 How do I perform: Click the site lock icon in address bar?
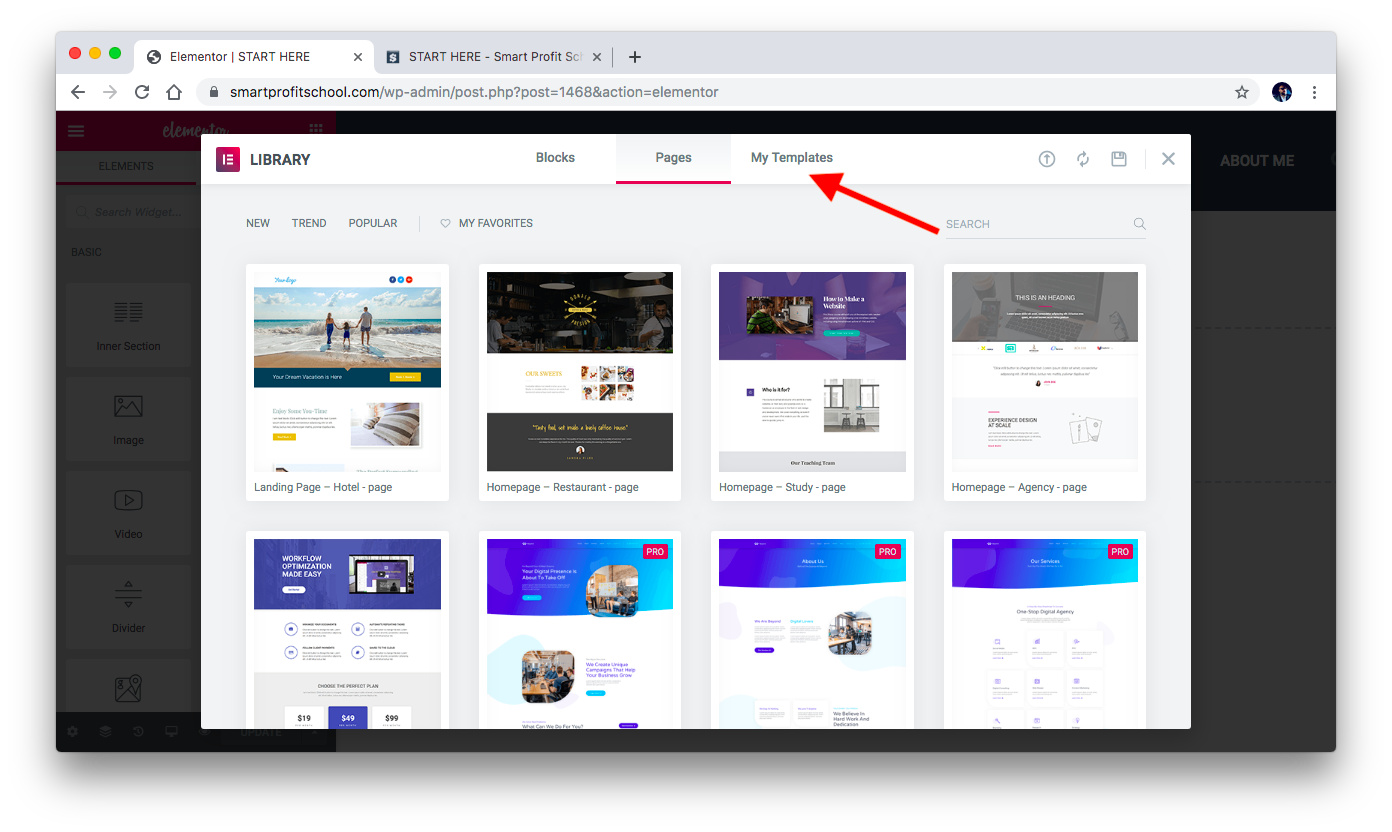point(213,92)
